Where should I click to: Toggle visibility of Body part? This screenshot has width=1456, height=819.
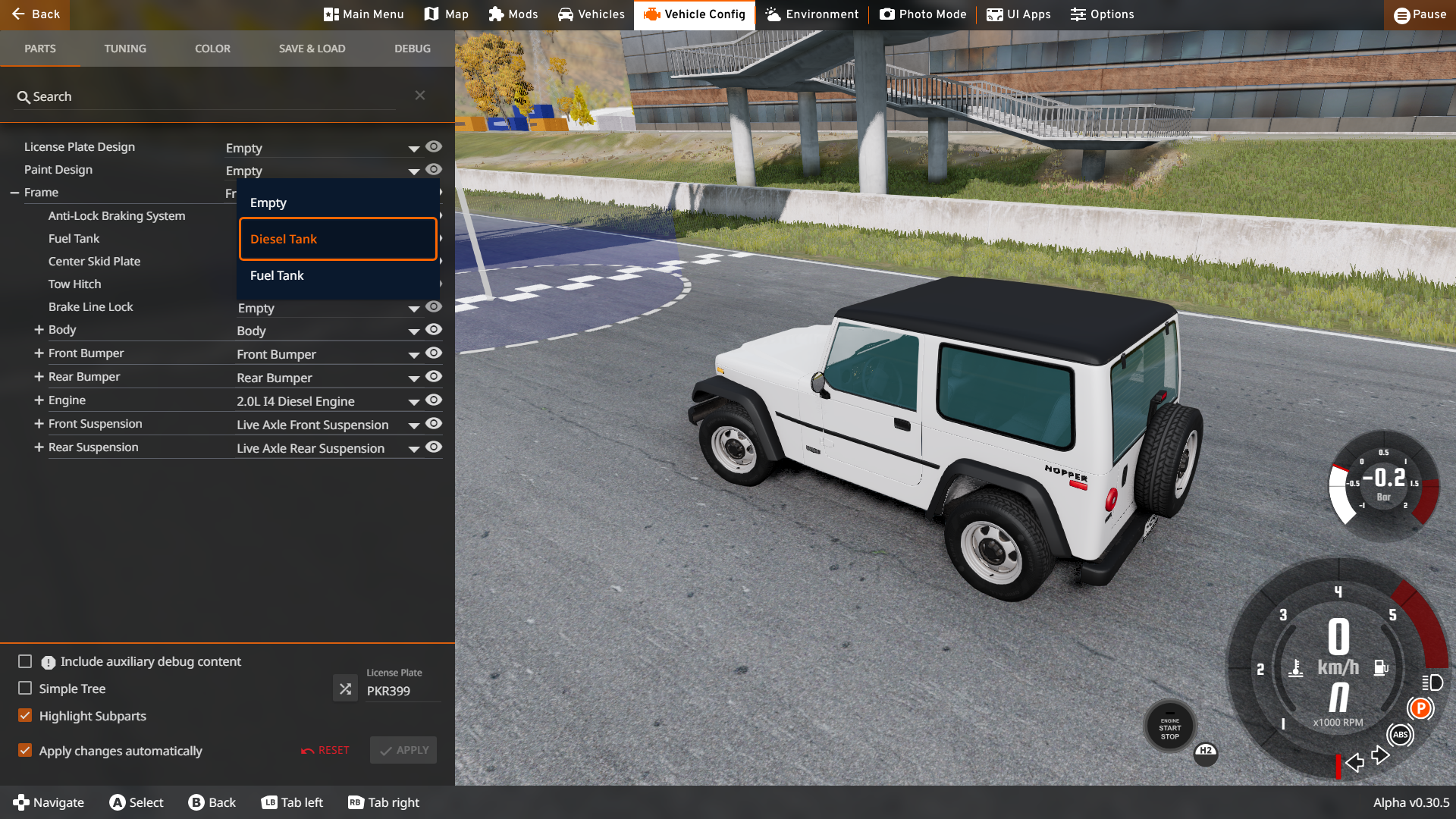[x=434, y=329]
